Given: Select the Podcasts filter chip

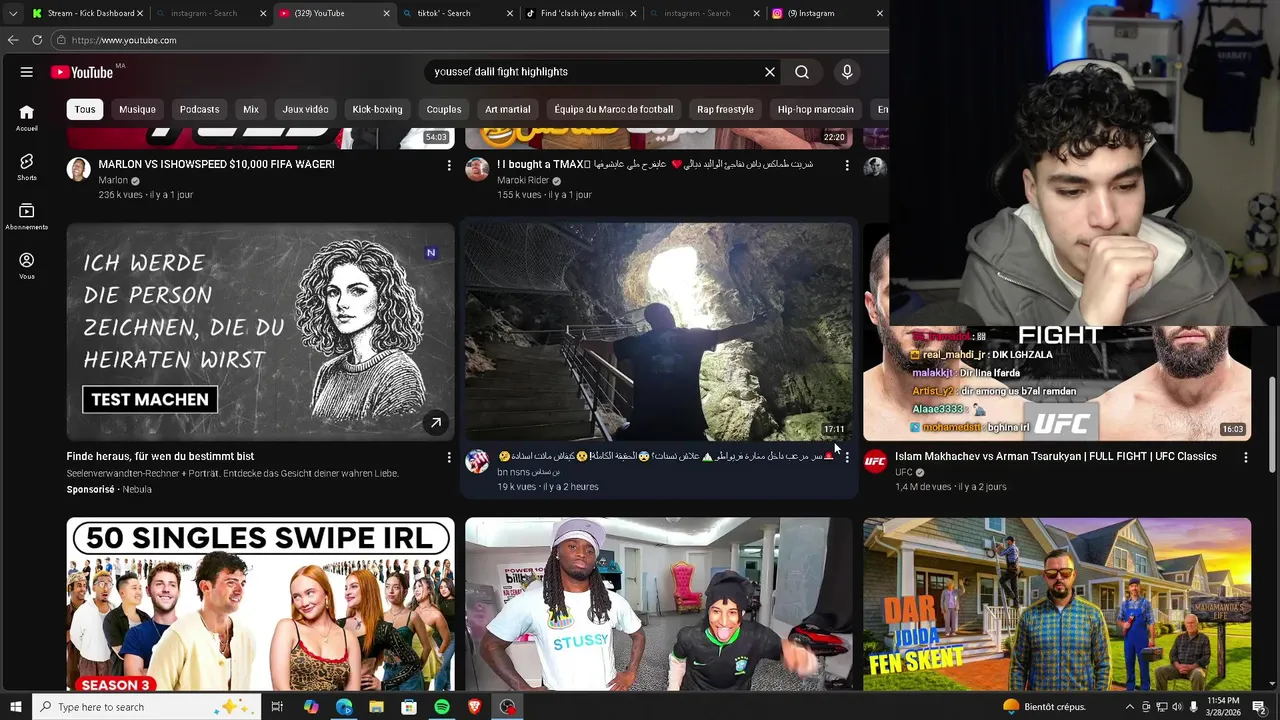Looking at the screenshot, I should [199, 109].
